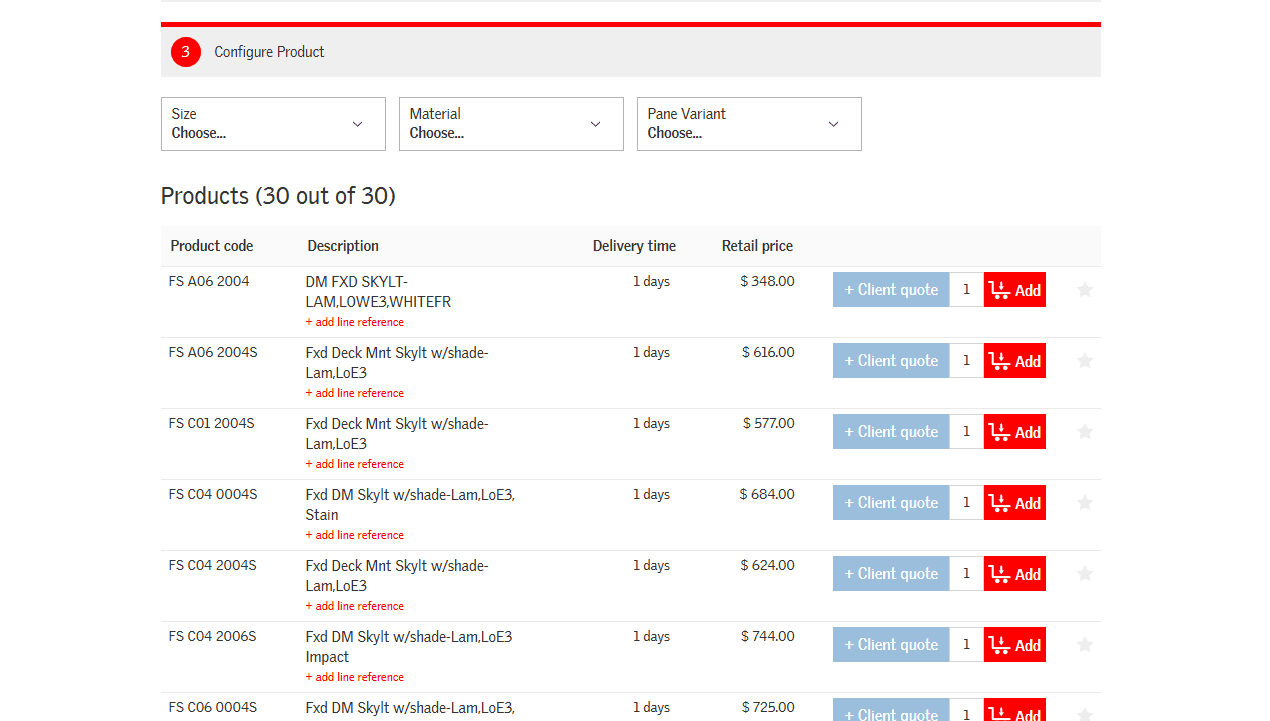Star the FS A06 2004S product
1270x721 pixels.
click(1085, 360)
